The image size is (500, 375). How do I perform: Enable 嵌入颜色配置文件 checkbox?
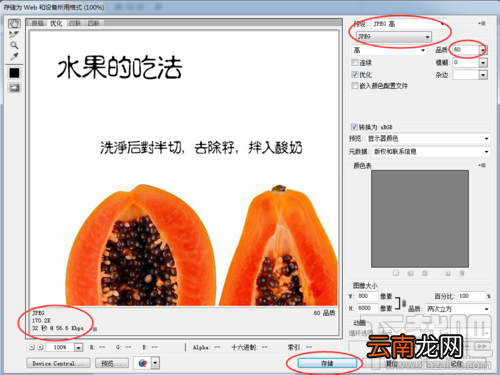click(355, 85)
